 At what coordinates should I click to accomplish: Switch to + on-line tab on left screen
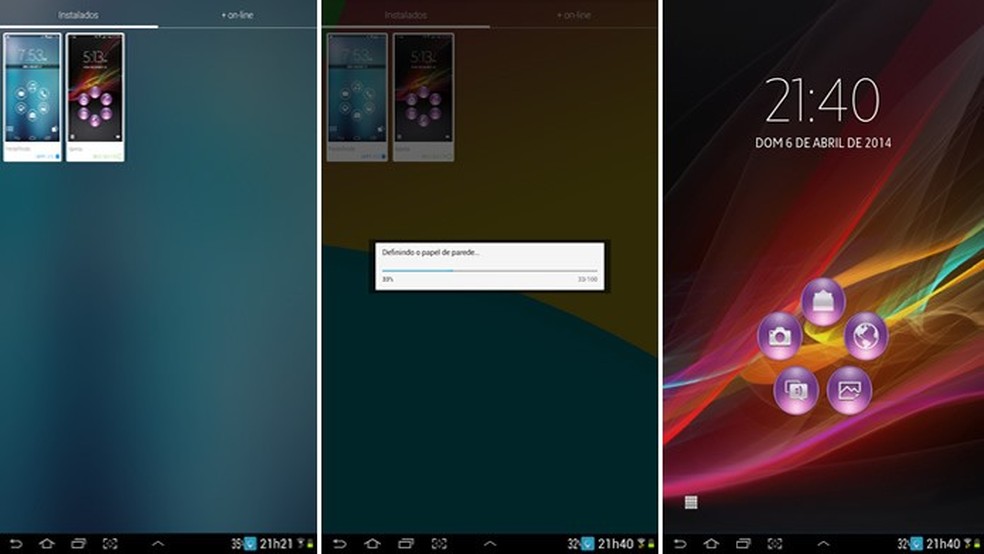pyautogui.click(x=237, y=14)
